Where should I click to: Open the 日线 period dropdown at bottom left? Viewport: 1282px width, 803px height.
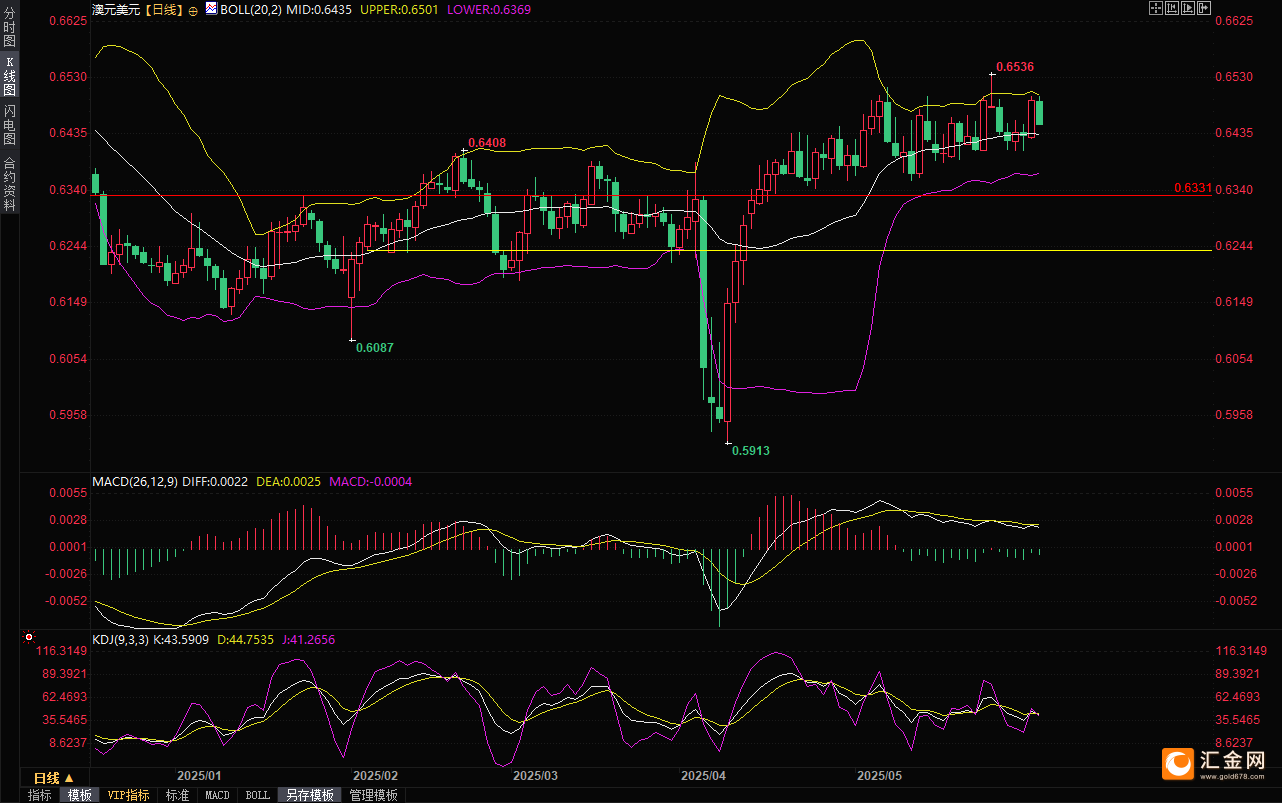53,777
